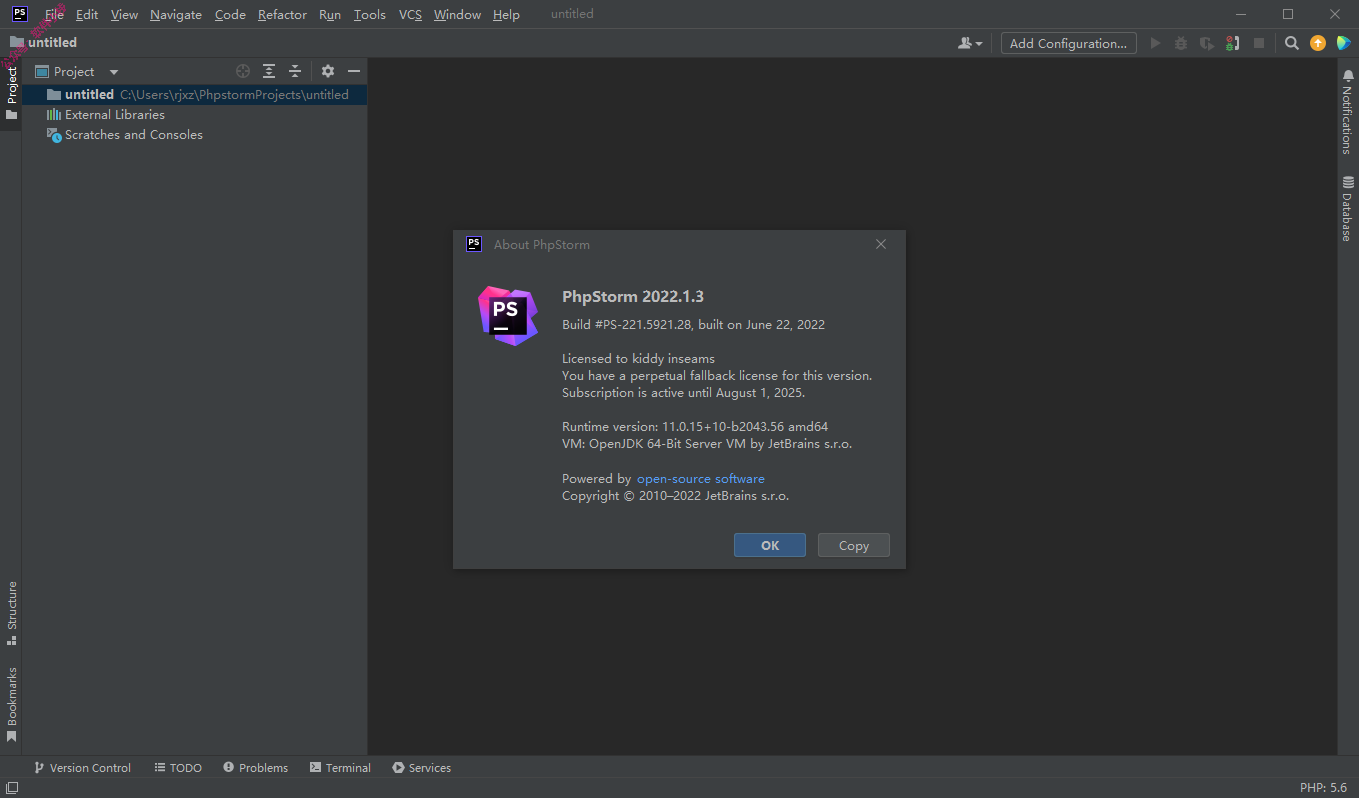Click PHP: 5.6 language level in status bar

click(1323, 788)
